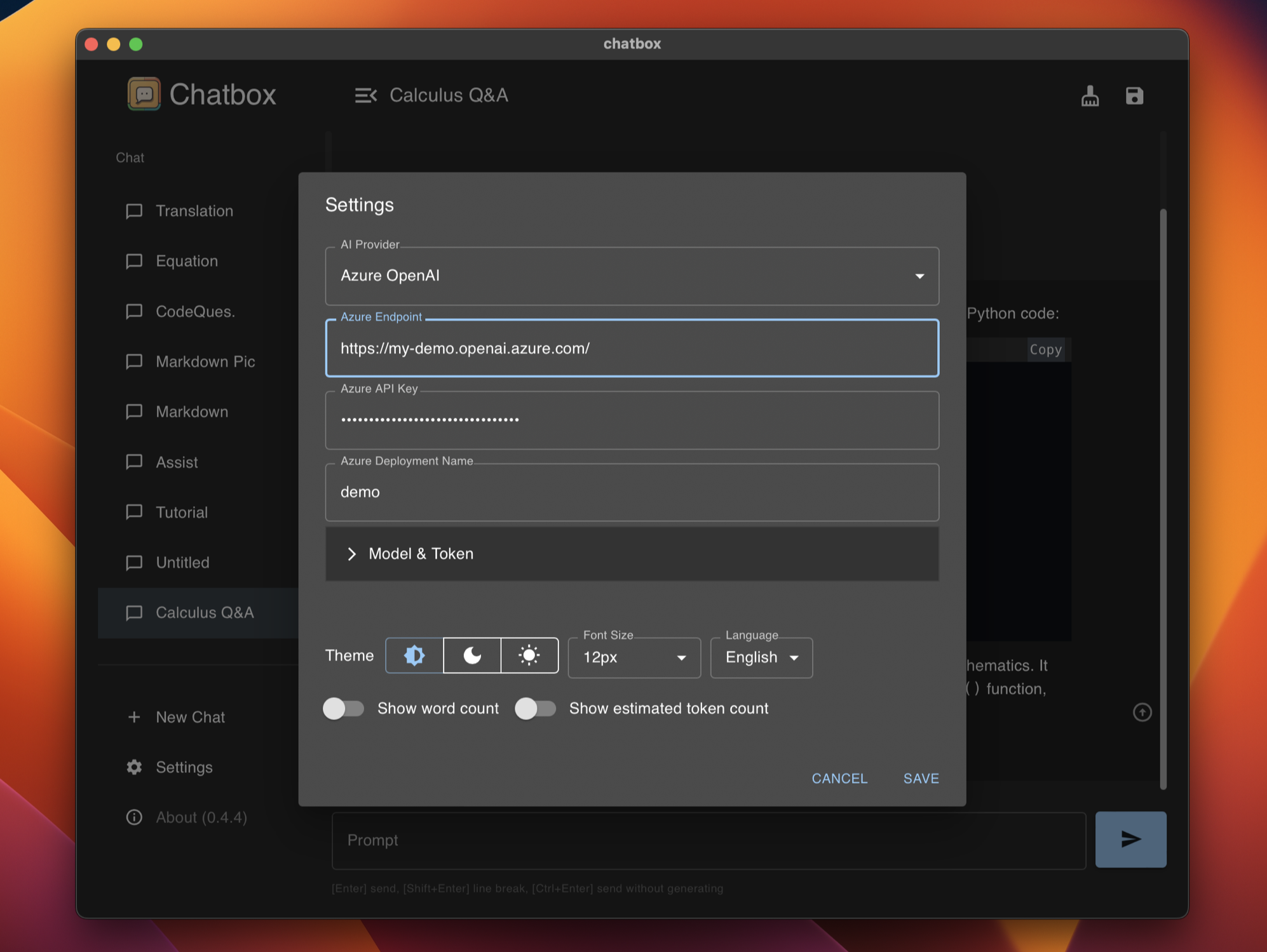1267x952 pixels.
Task: Focus the Azure Endpoint field
Action: pos(632,348)
